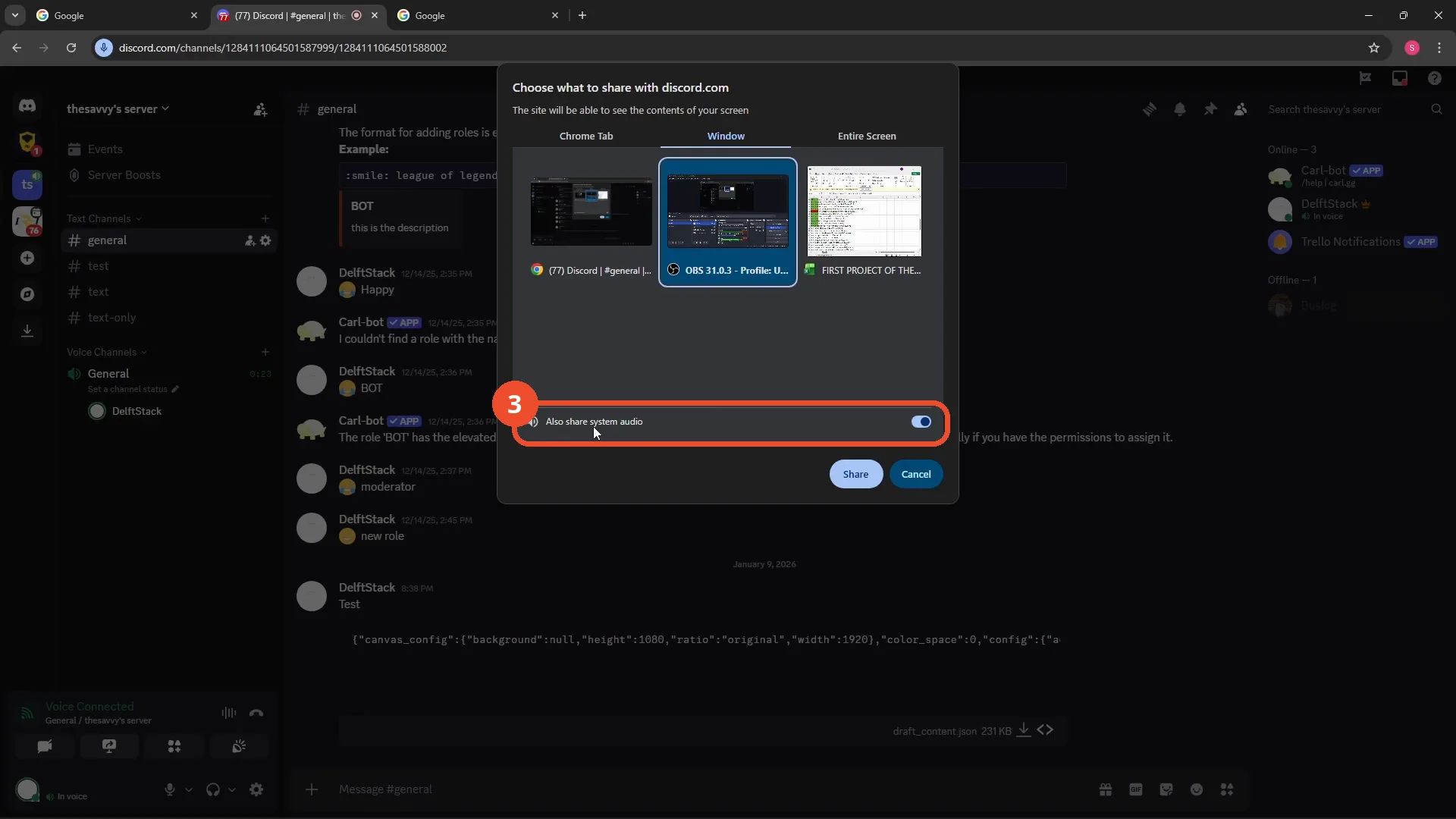Open the emoji picker
The width and height of the screenshot is (1456, 819).
pos(1197,789)
